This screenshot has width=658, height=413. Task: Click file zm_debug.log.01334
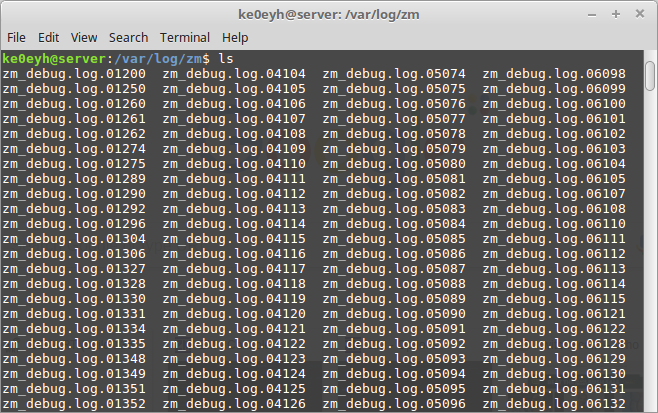pos(74,329)
